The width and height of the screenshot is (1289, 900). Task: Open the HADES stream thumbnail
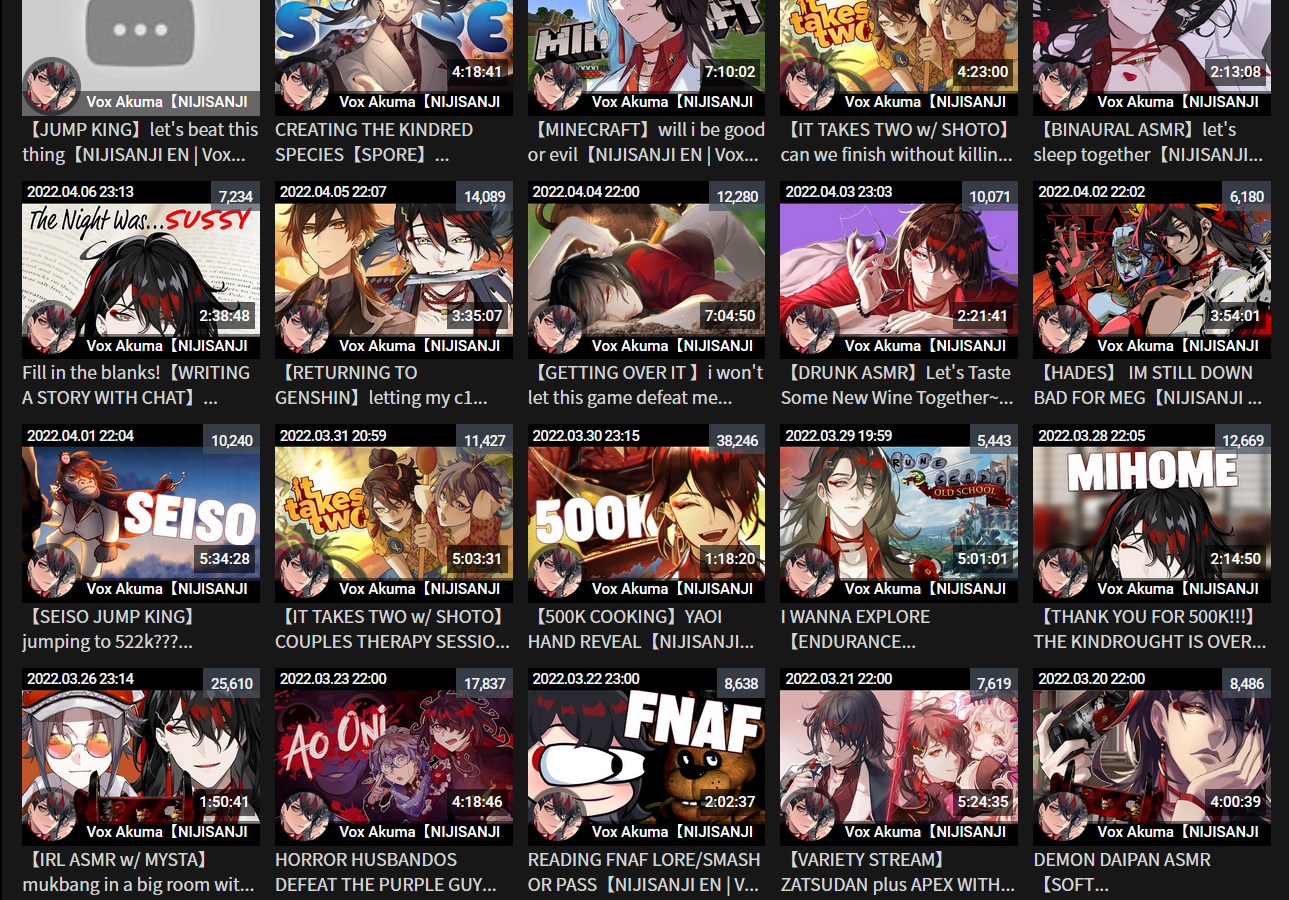pos(1152,269)
